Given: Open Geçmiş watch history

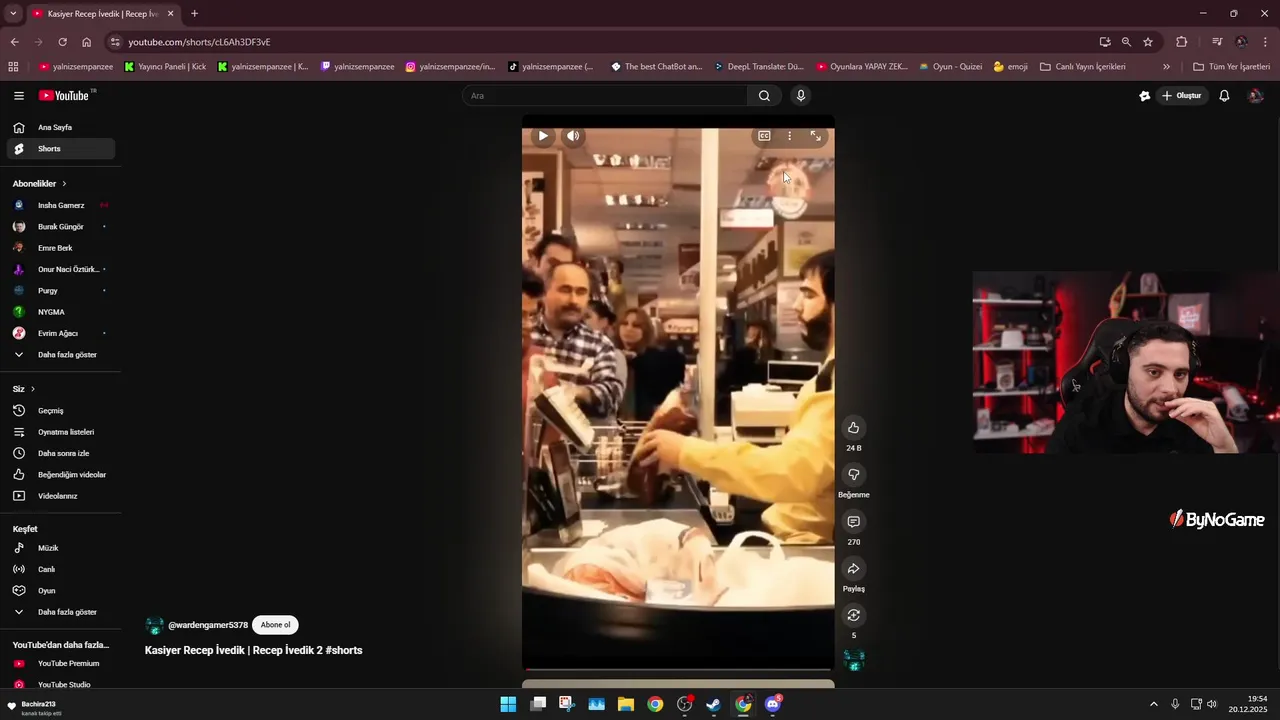Looking at the screenshot, I should [x=61, y=411].
